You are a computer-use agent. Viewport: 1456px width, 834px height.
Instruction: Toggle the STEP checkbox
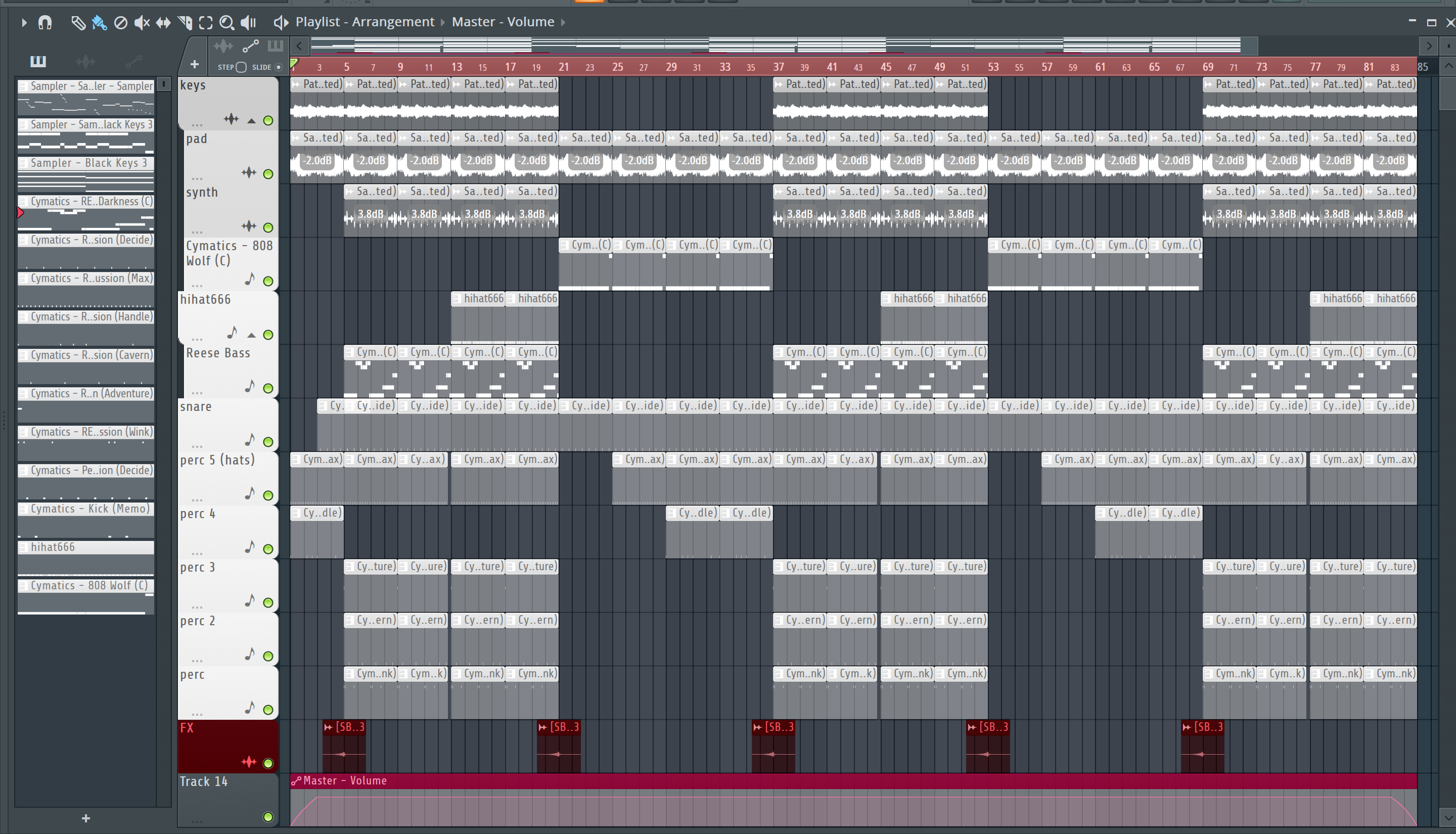pos(241,67)
